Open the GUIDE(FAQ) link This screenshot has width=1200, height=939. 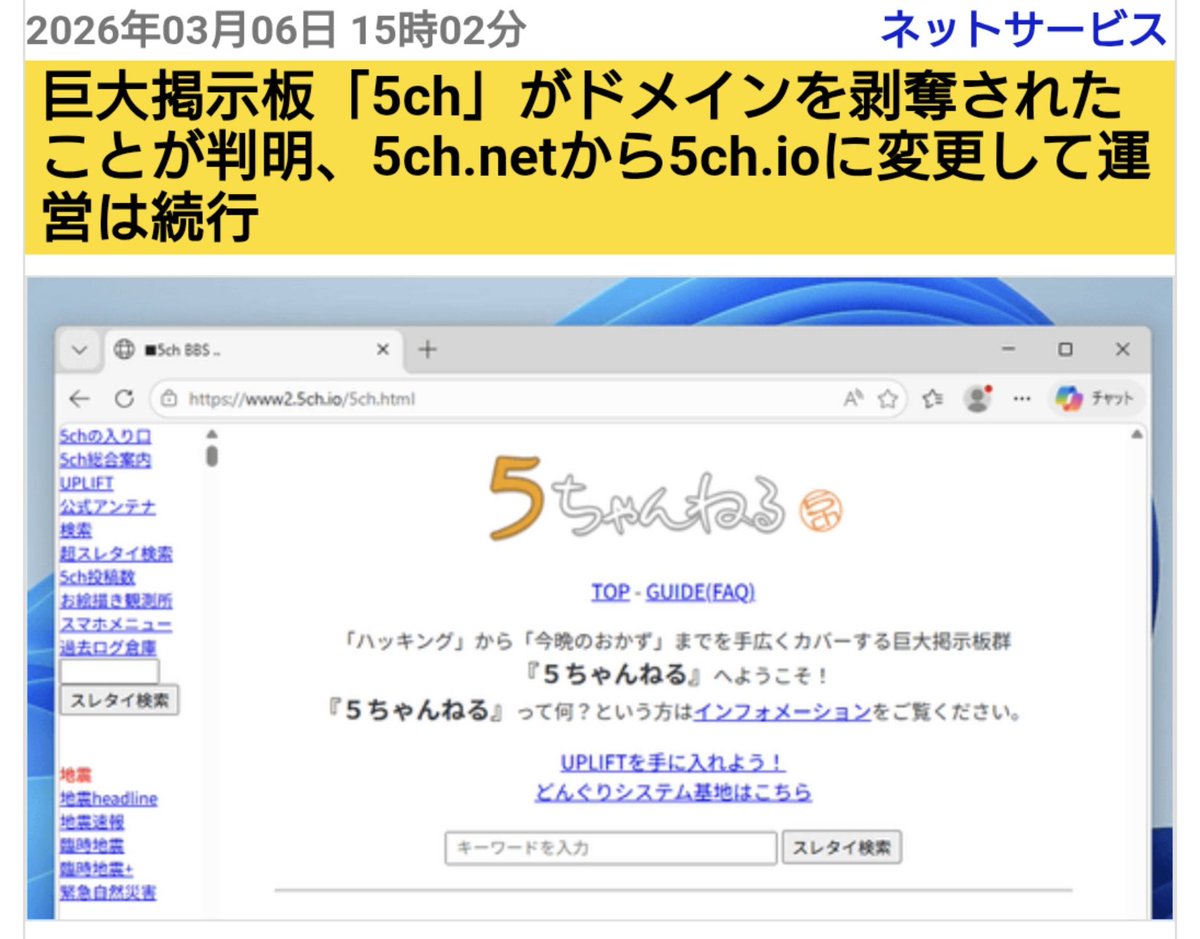(700, 592)
